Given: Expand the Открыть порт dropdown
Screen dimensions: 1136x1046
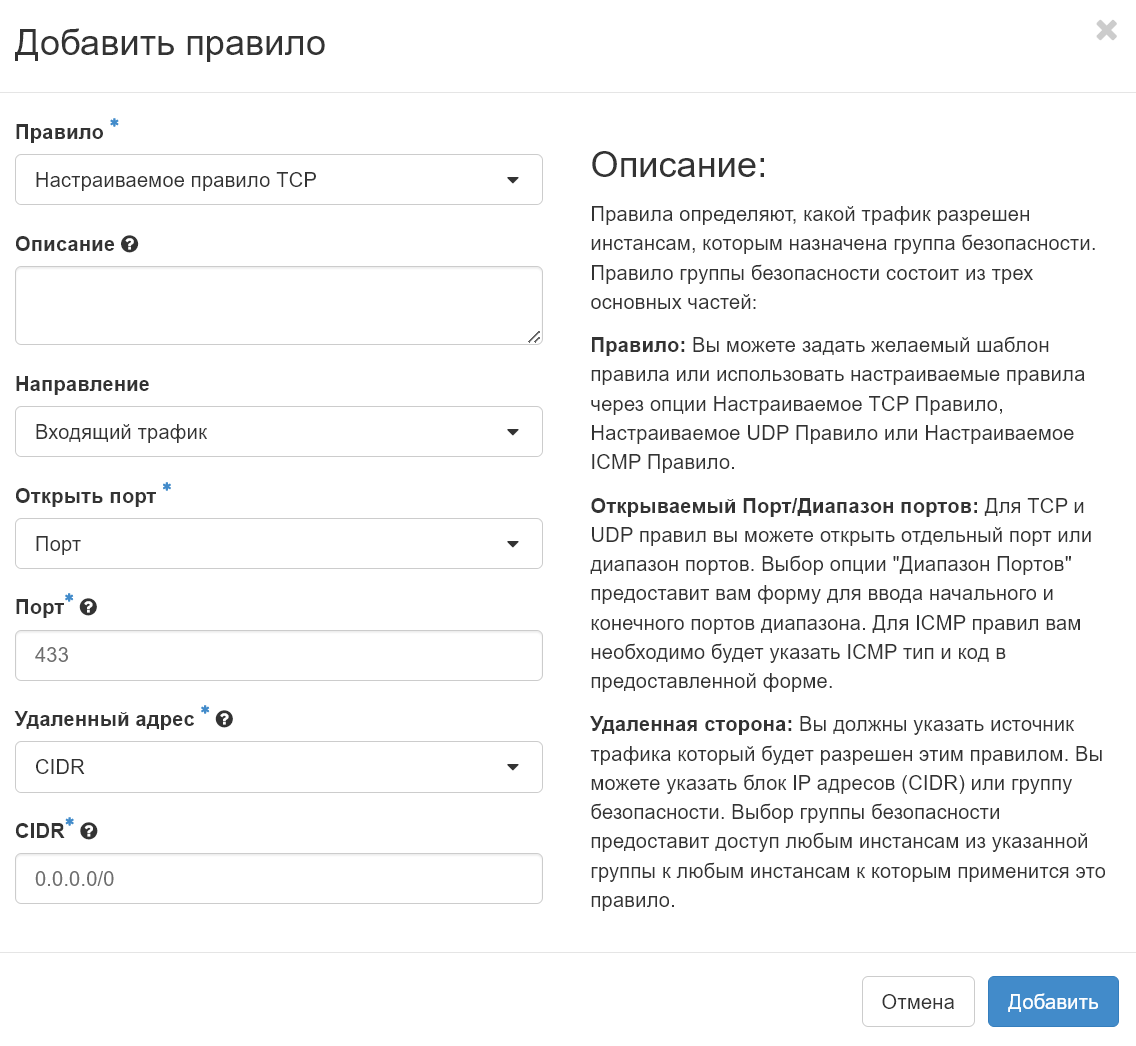Looking at the screenshot, I should pyautogui.click(x=279, y=544).
